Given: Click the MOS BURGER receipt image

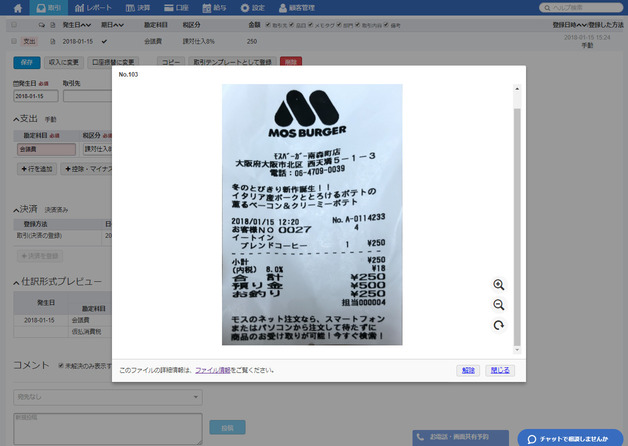Looking at the screenshot, I should (x=312, y=214).
